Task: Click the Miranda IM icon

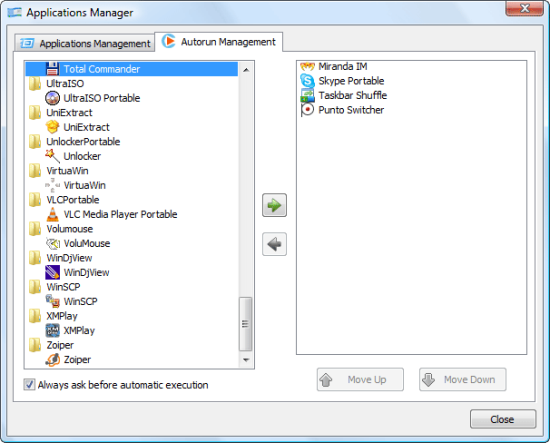Action: click(x=307, y=66)
